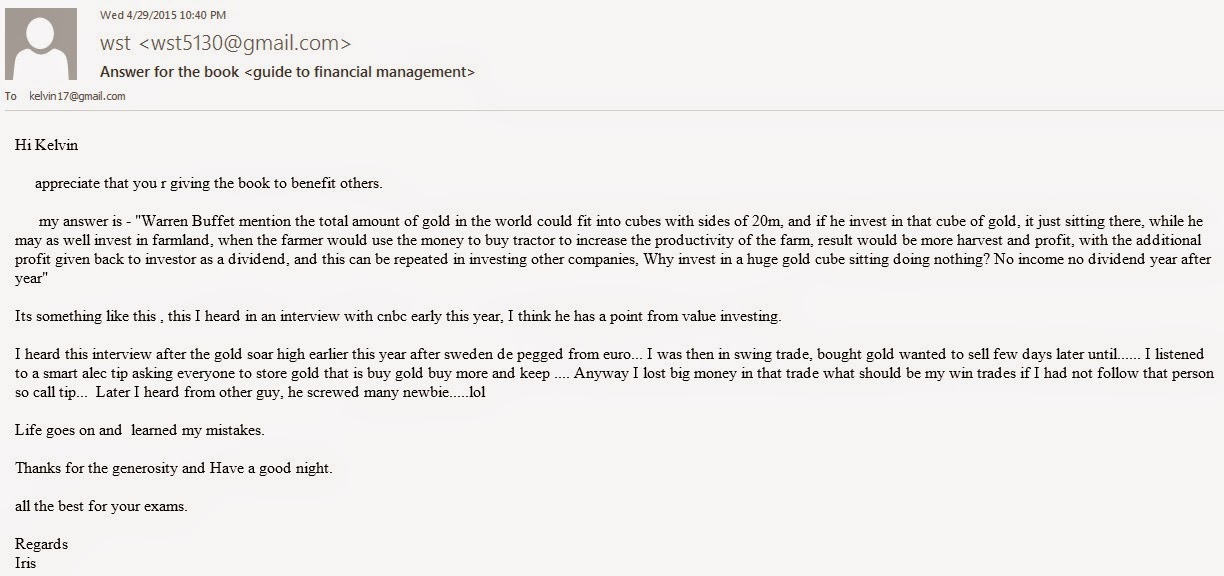Click the sender's avatar placeholder picture

pos(41,44)
